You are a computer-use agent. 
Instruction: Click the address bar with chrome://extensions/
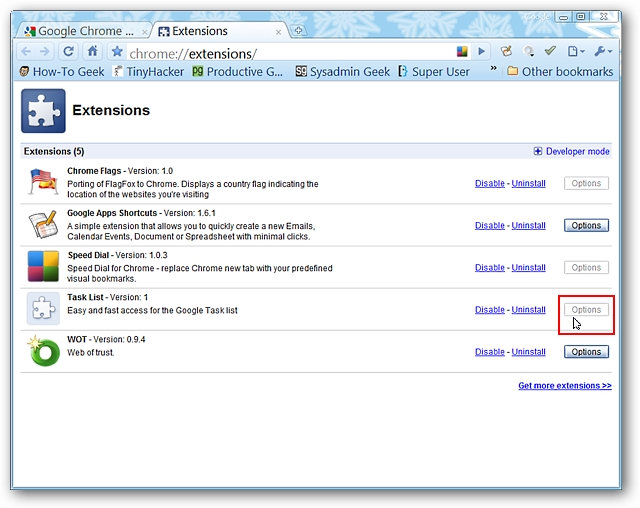pos(290,53)
